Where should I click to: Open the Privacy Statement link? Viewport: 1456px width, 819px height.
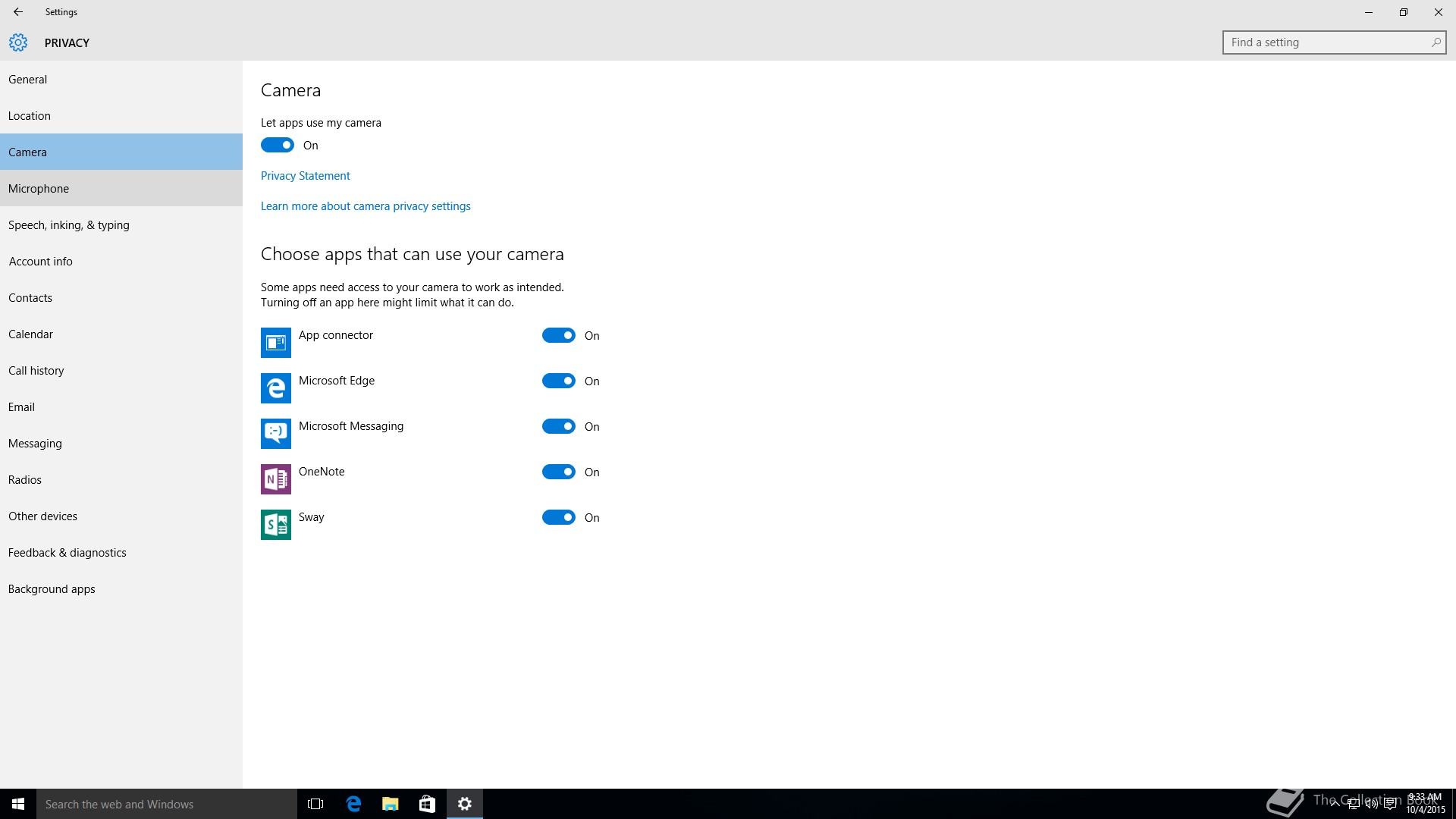coord(305,175)
